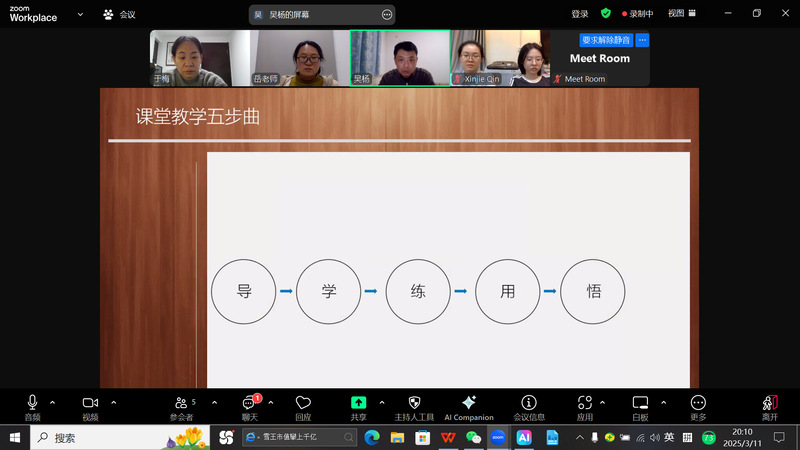800x450 pixels.
Task: Mute audio with the microphone icon
Action: 32,403
